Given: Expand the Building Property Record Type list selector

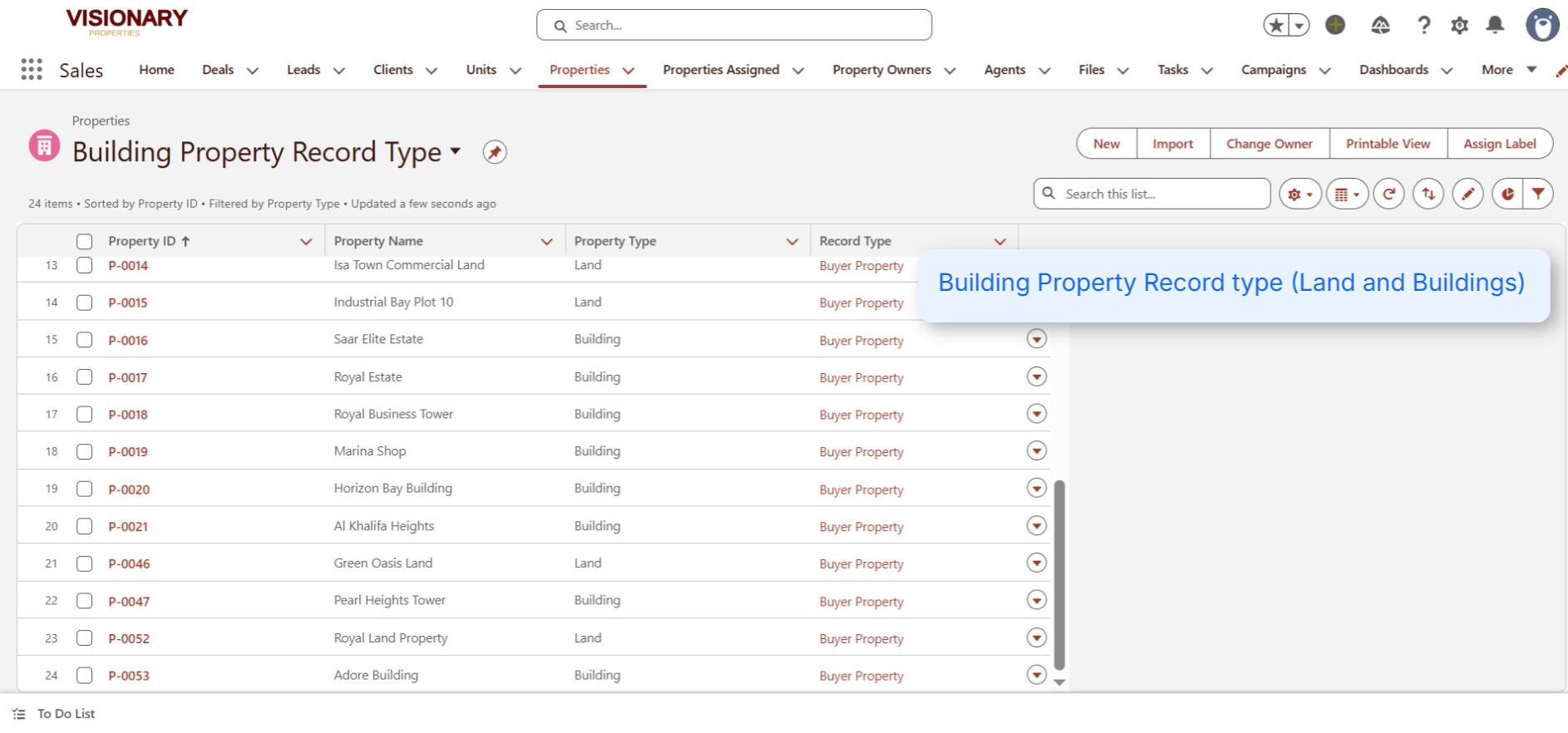Looking at the screenshot, I should [455, 151].
